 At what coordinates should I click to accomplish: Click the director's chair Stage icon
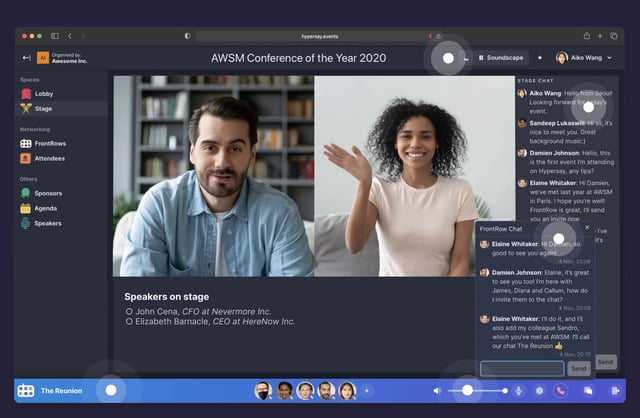26,109
